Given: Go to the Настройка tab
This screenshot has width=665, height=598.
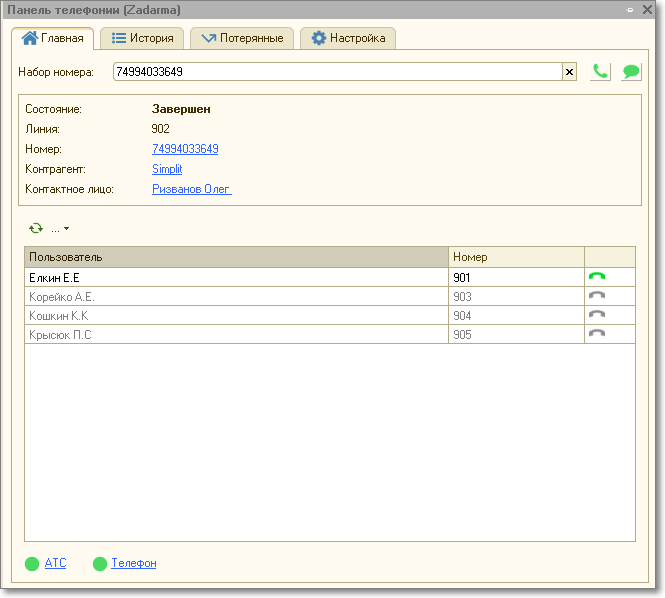Looking at the screenshot, I should [x=348, y=39].
